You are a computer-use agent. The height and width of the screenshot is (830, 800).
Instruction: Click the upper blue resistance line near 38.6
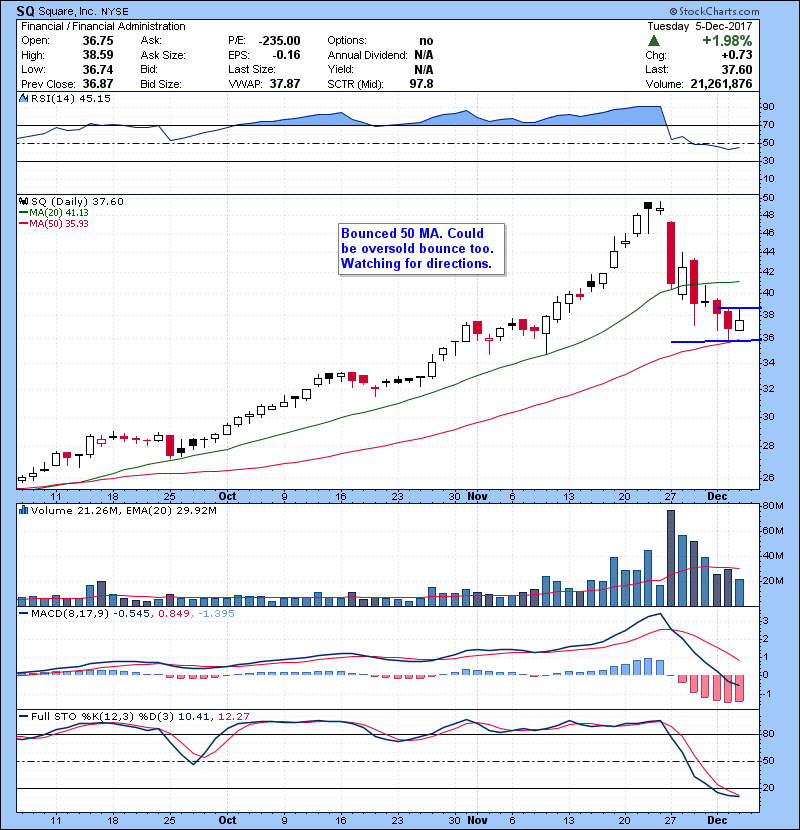[739, 308]
